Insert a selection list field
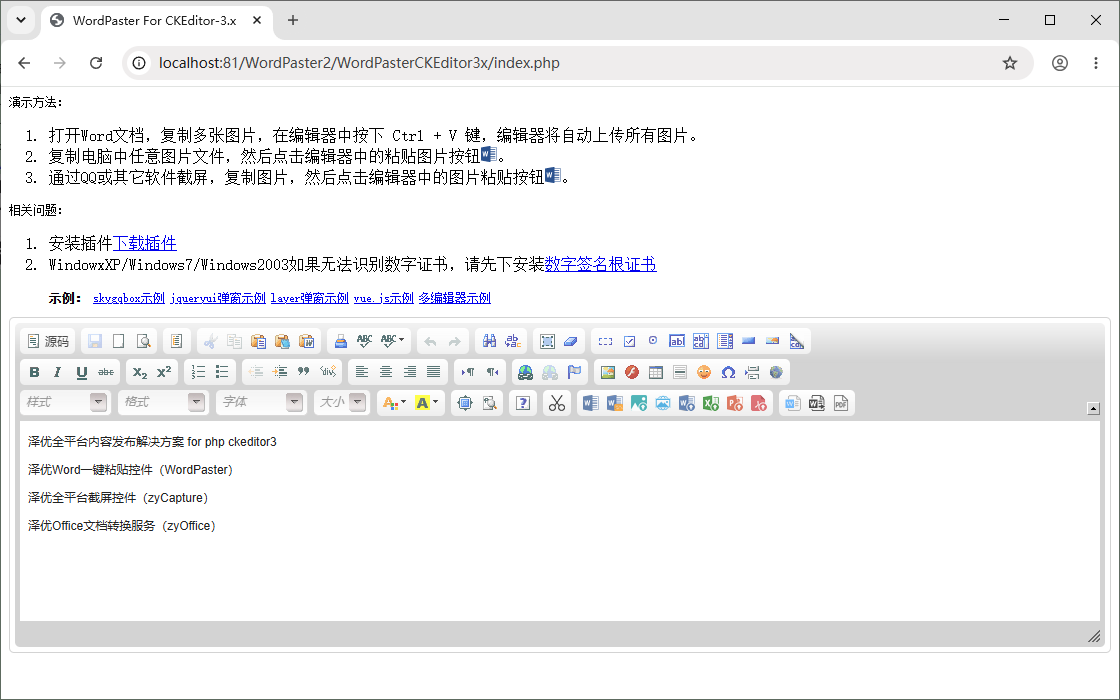This screenshot has width=1120, height=700. [725, 341]
